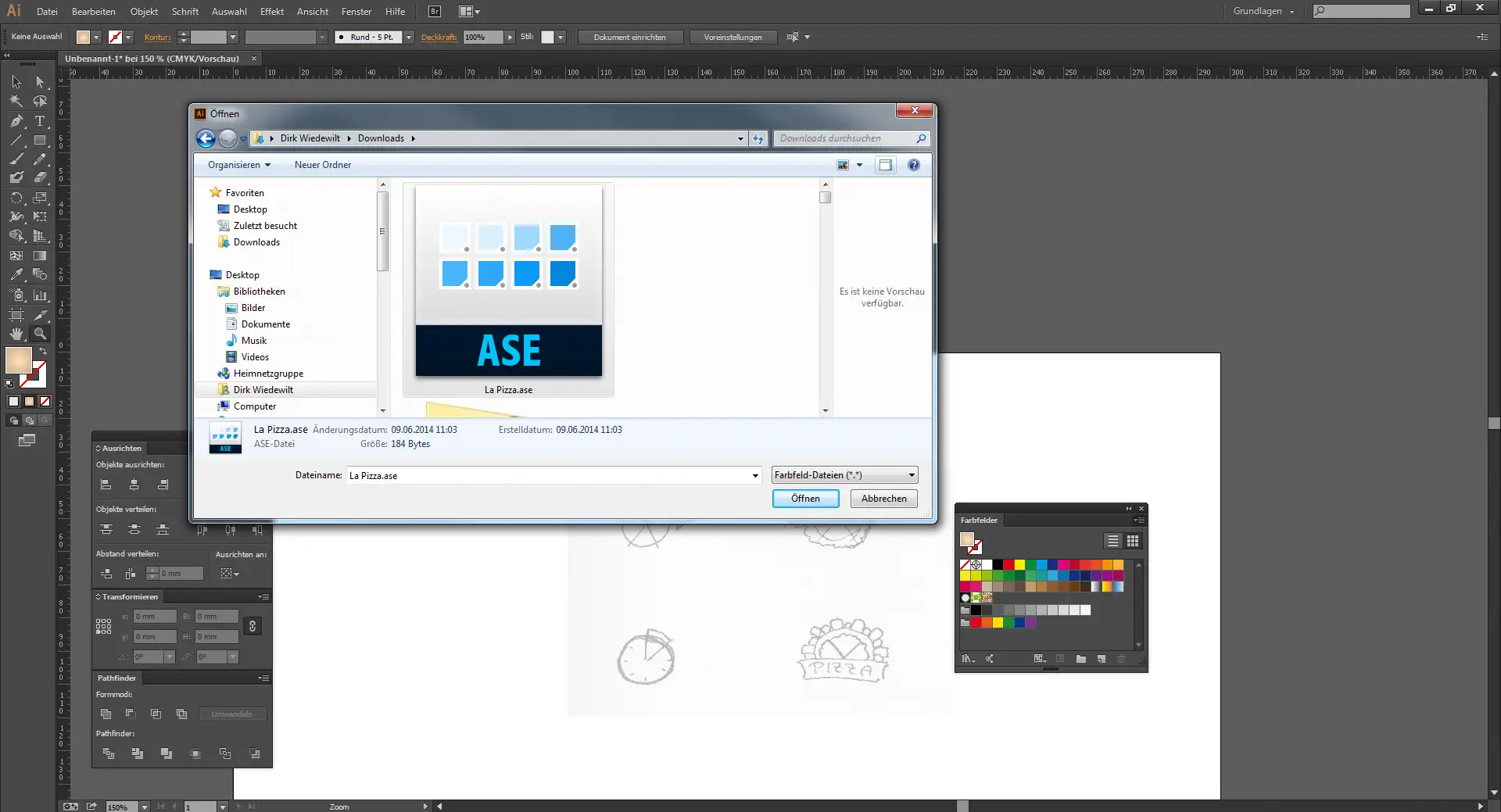
Task: Open the Farbfeld-Dateien file type dropdown
Action: pyautogui.click(x=910, y=475)
